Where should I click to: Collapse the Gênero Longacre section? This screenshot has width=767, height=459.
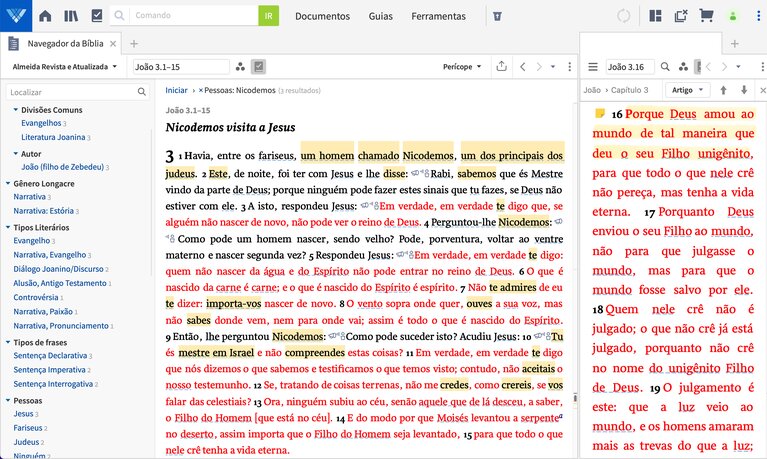(x=8, y=184)
